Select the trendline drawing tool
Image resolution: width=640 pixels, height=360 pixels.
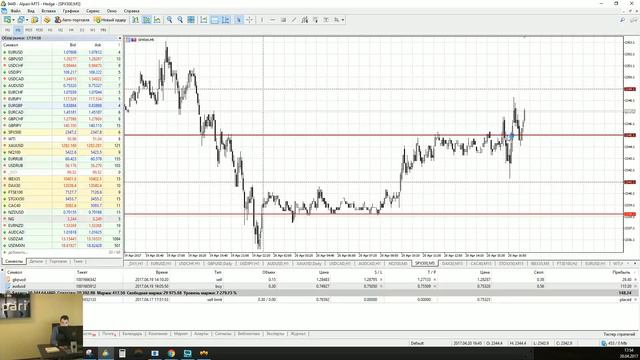[294, 20]
